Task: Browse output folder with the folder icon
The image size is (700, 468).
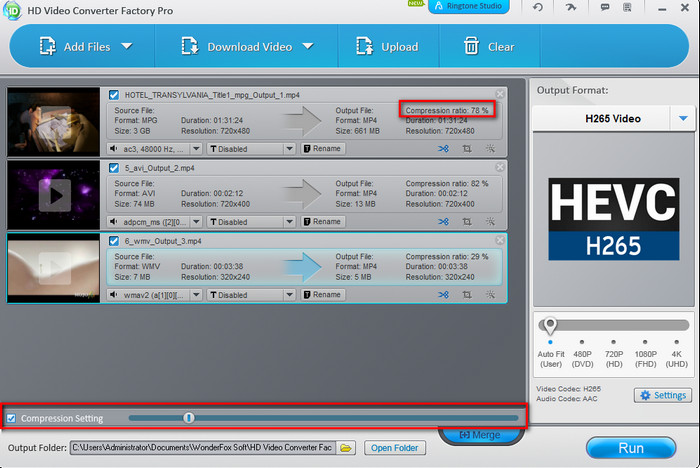Action: click(346, 447)
